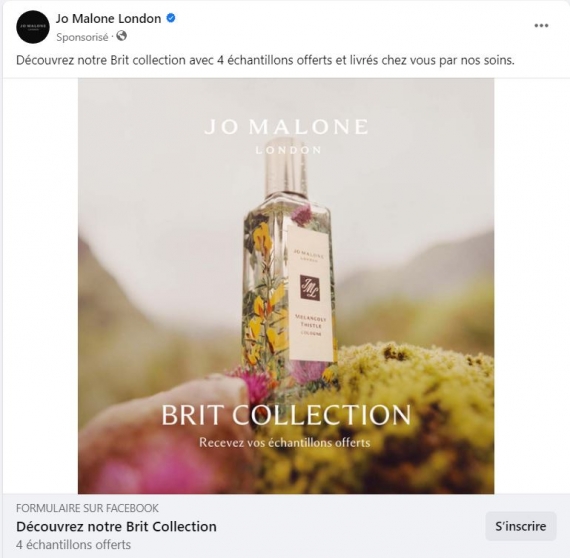The height and width of the screenshot is (558, 570).
Task: Open the Jo Malone London profile picture
Action: (33, 27)
